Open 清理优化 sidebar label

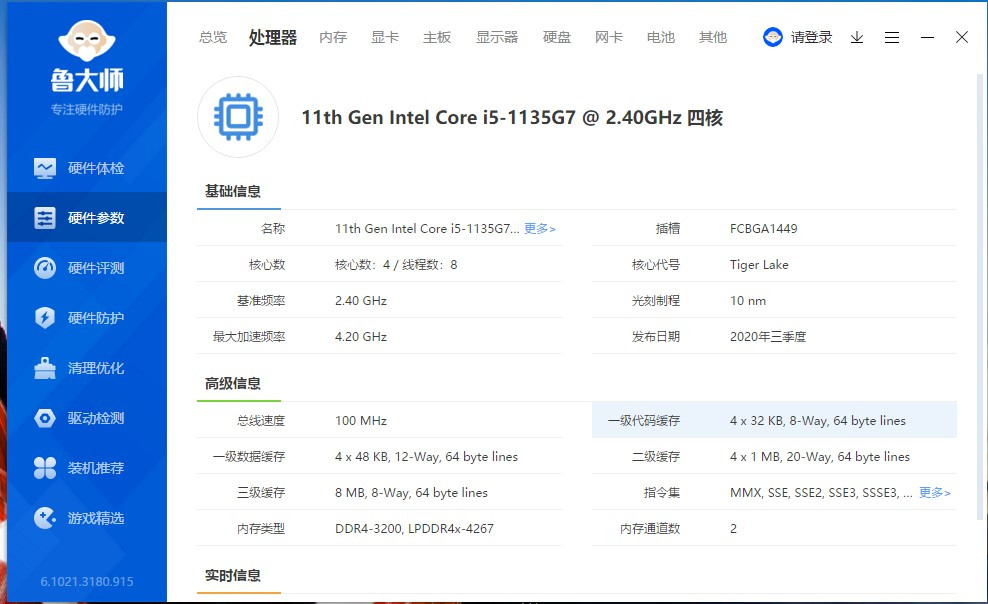coord(96,368)
